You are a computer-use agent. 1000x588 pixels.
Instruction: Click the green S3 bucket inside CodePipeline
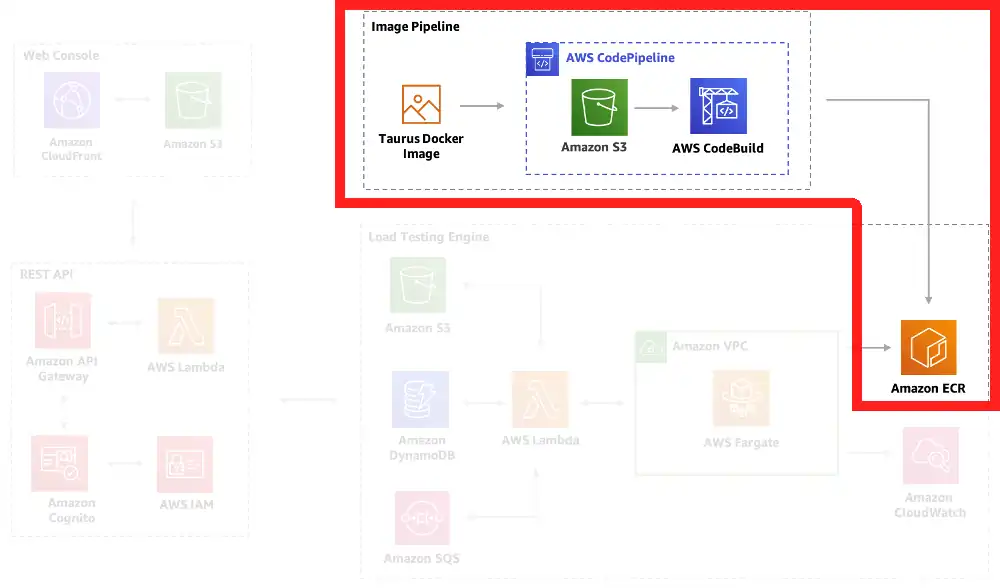tap(599, 107)
